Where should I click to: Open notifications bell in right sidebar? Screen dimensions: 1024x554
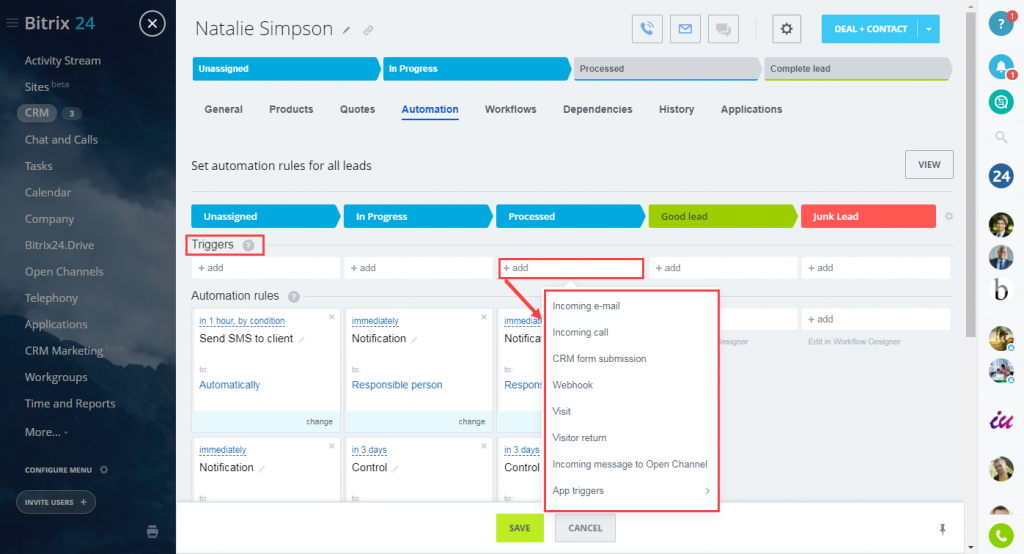[1000, 66]
